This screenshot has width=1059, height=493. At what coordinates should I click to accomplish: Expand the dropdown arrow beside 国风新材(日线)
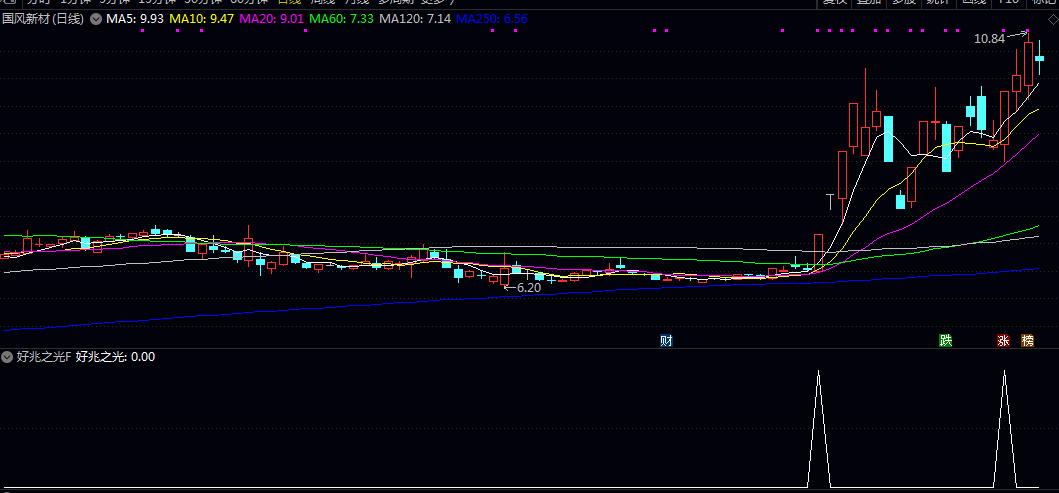tap(95, 19)
